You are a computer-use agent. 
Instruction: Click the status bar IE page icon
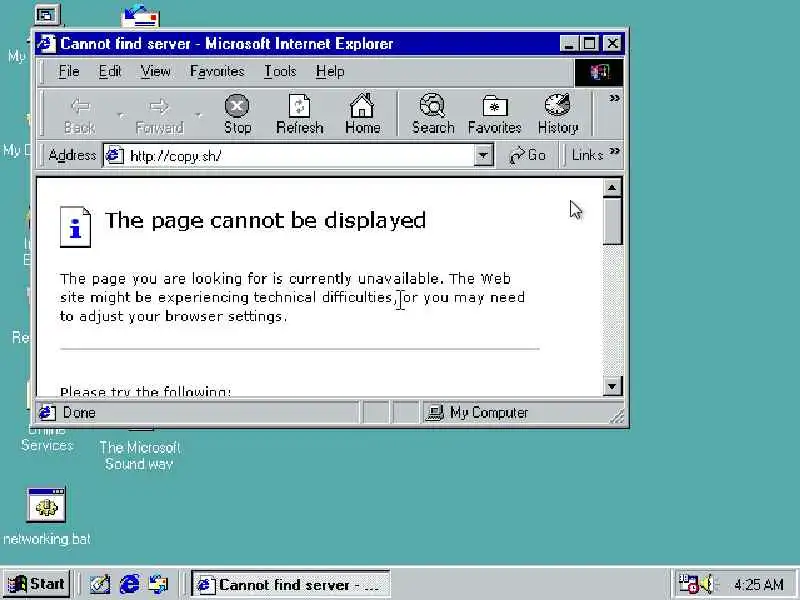[x=47, y=412]
